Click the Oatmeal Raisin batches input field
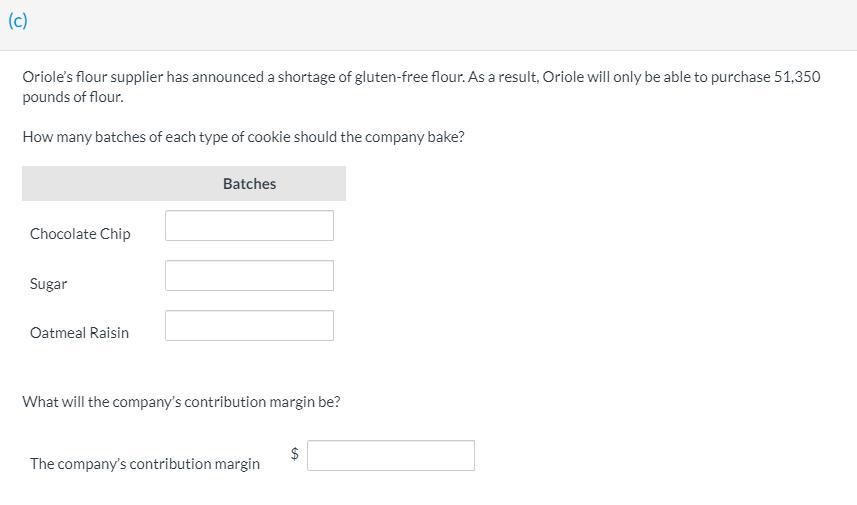The width and height of the screenshot is (857, 505). 249,326
